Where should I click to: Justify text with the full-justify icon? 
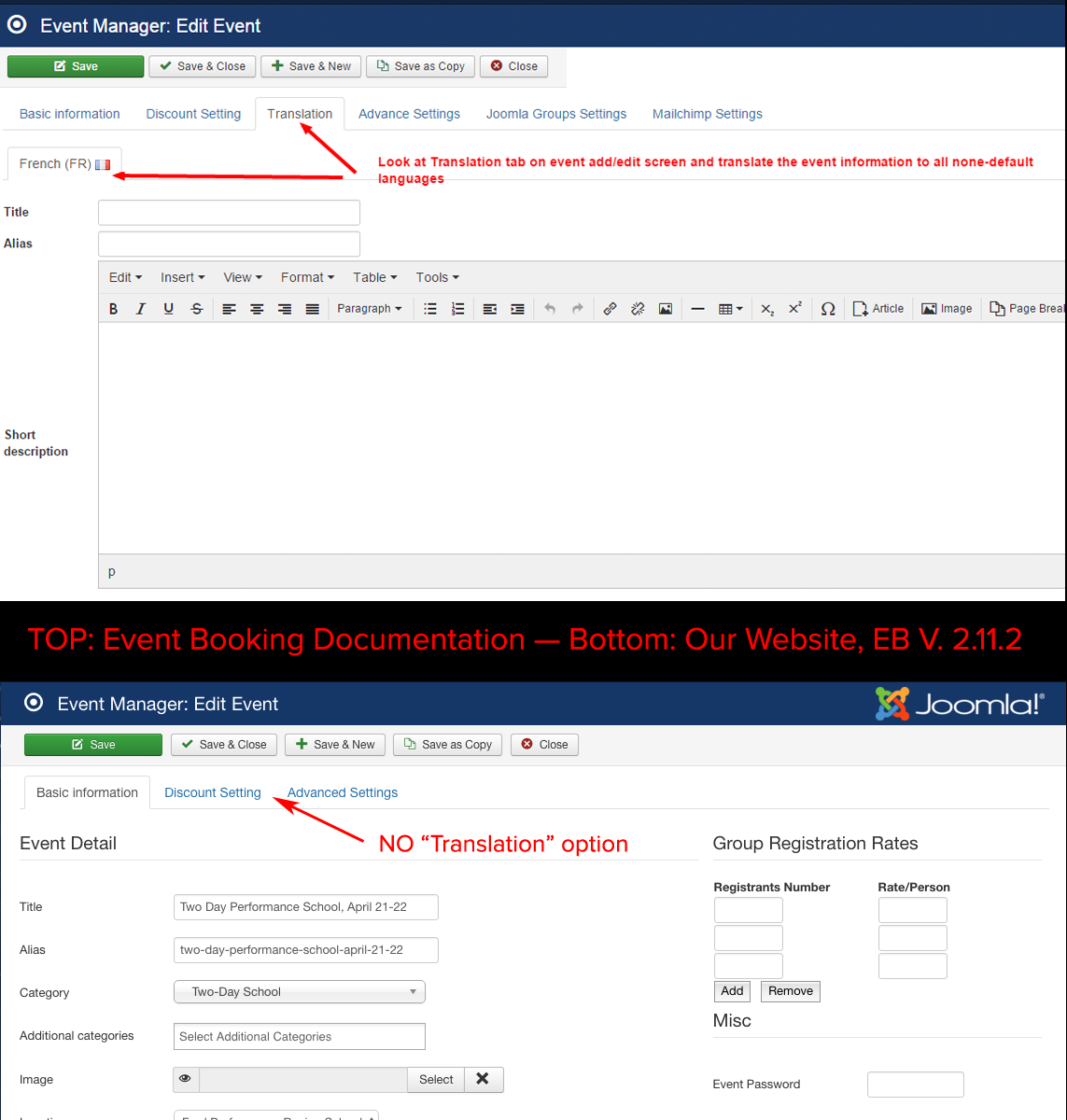tap(313, 309)
